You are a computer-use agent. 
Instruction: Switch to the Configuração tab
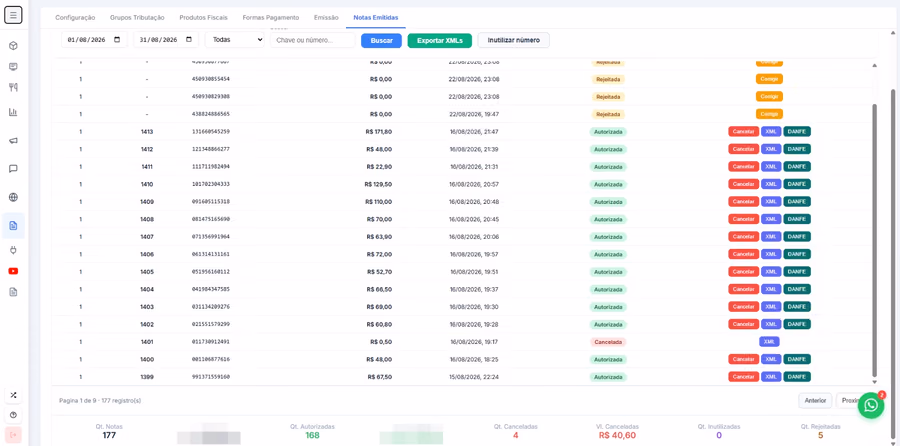pos(75,18)
